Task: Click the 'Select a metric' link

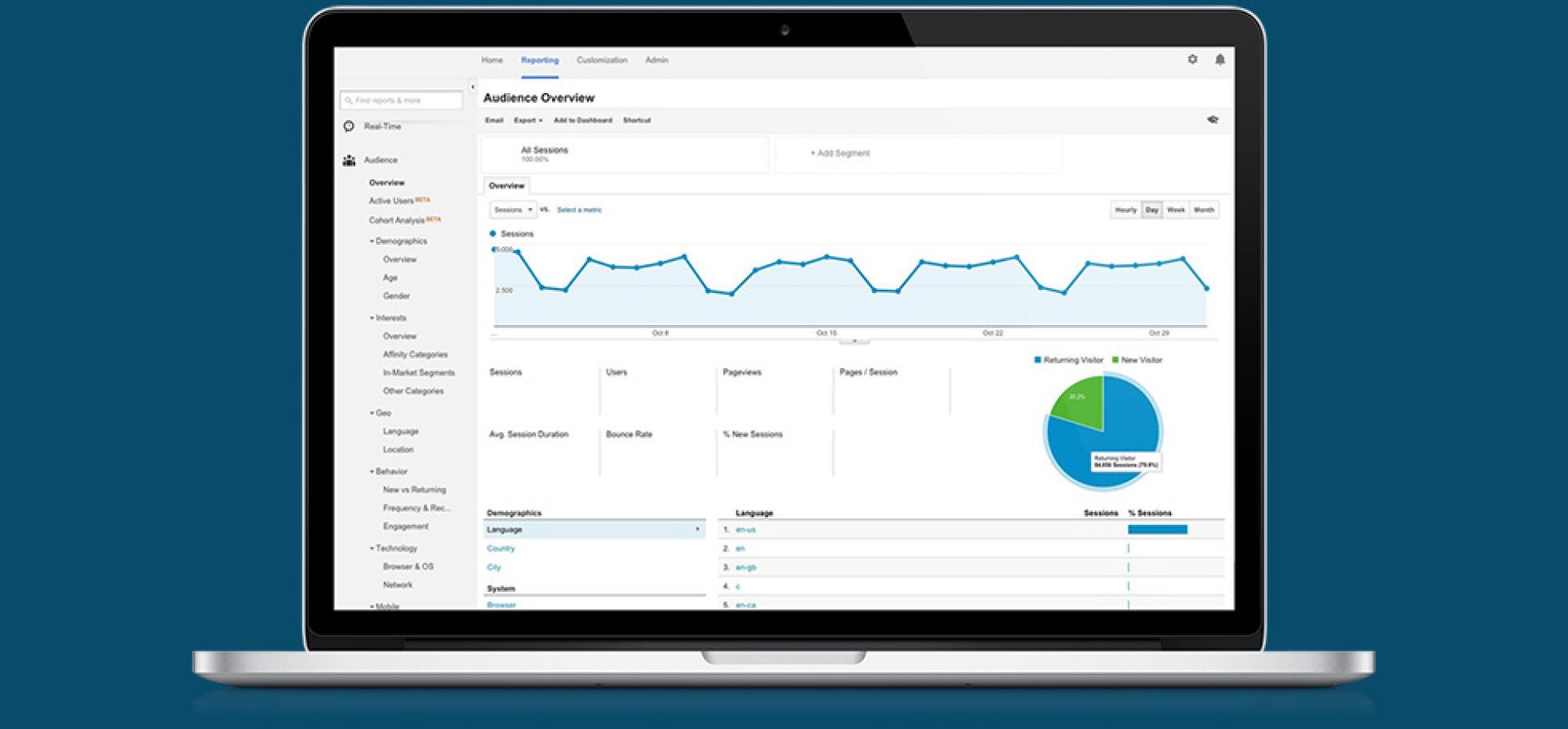Action: point(579,210)
